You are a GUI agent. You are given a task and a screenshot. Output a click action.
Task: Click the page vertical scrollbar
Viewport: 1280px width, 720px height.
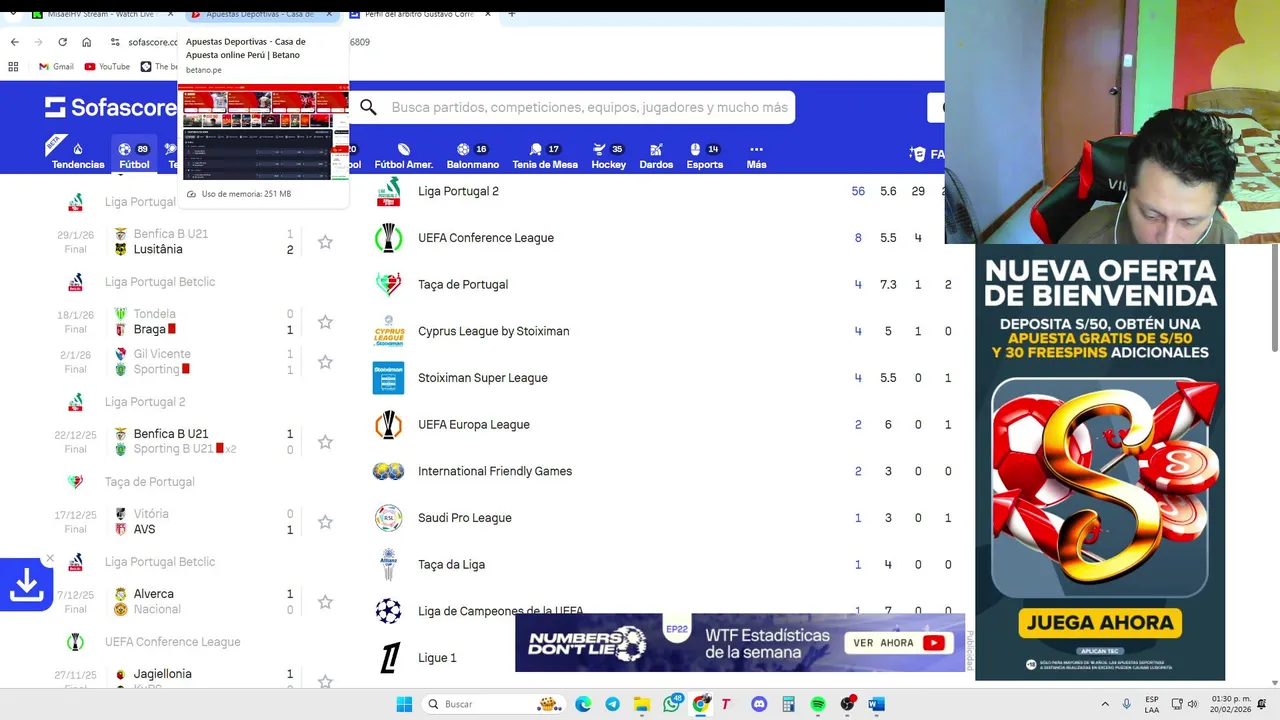(x=1274, y=296)
